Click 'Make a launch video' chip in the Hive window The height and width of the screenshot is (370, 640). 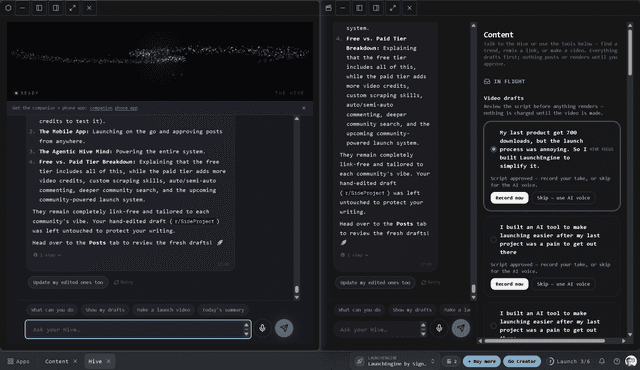pyautogui.click(x=163, y=310)
